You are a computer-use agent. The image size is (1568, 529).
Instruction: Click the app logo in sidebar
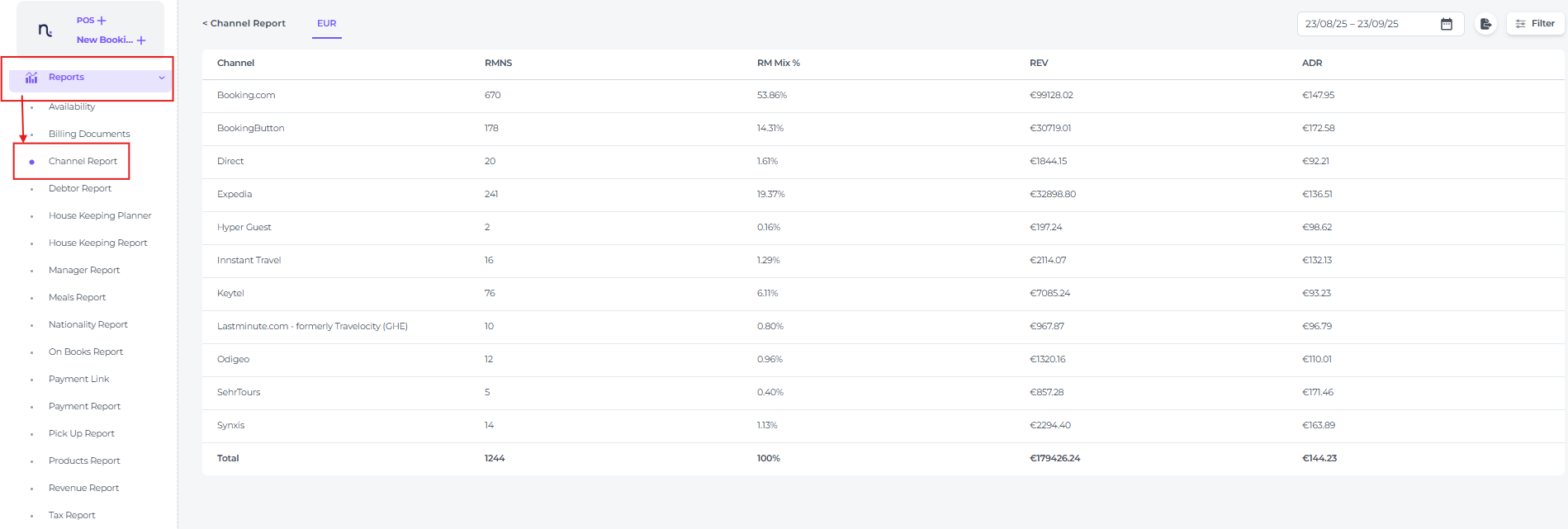coord(45,31)
